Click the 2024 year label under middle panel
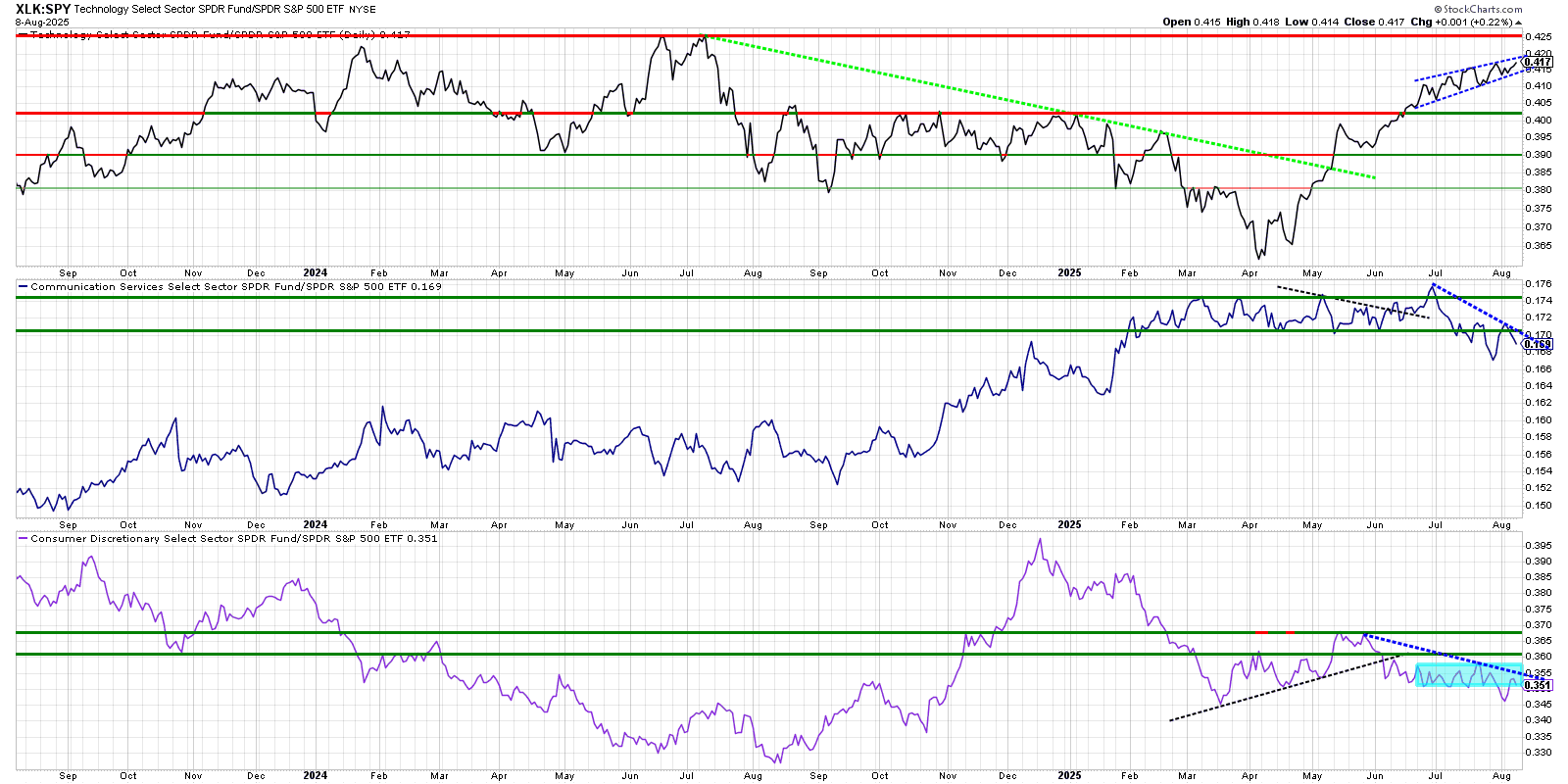This screenshot has width=1568, height=784. pyautogui.click(x=315, y=524)
